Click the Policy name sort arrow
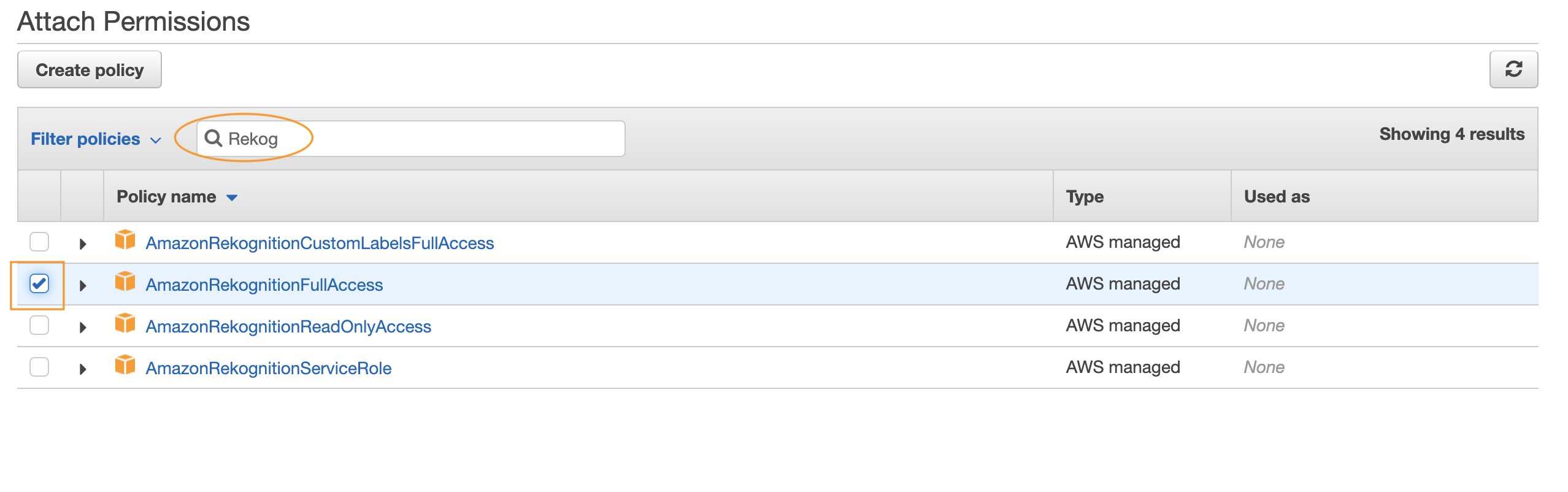Viewport: 1568px width, 492px height. point(232,198)
